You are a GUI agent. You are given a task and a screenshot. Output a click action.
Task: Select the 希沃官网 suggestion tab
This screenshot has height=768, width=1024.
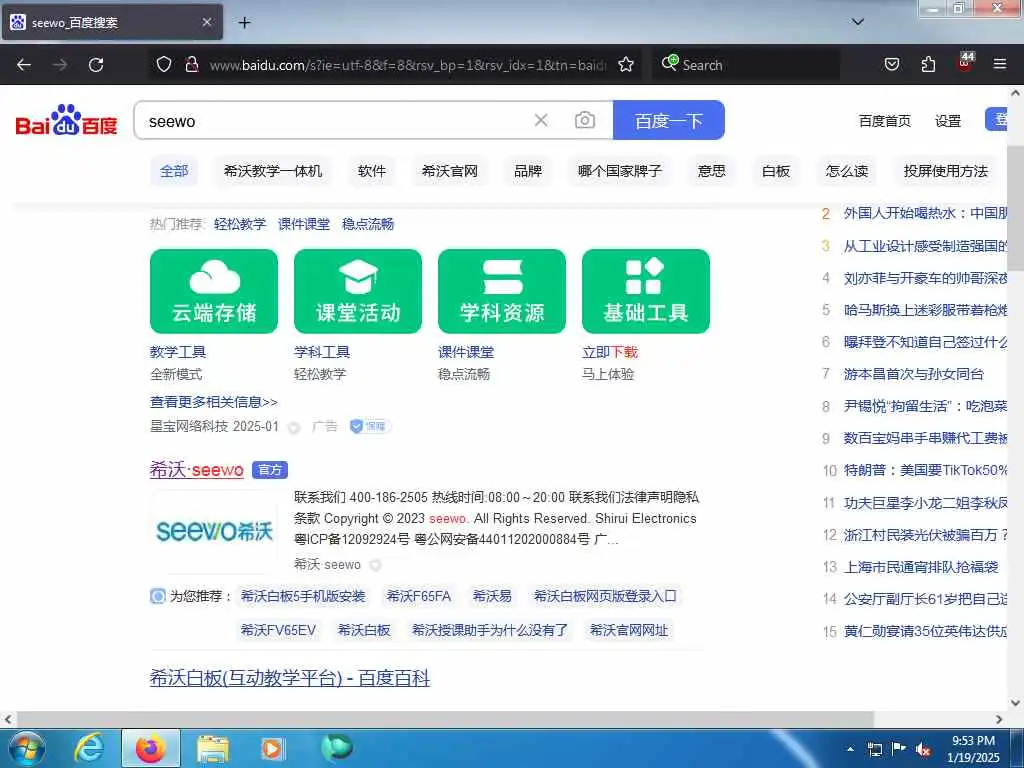pyautogui.click(x=450, y=171)
